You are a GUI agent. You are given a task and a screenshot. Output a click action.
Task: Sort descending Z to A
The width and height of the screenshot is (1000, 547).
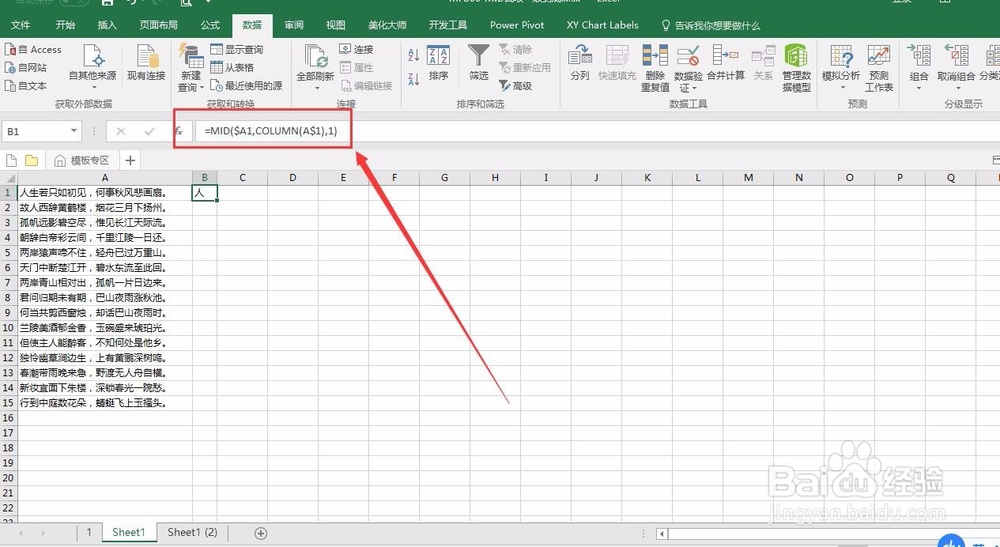[x=413, y=79]
